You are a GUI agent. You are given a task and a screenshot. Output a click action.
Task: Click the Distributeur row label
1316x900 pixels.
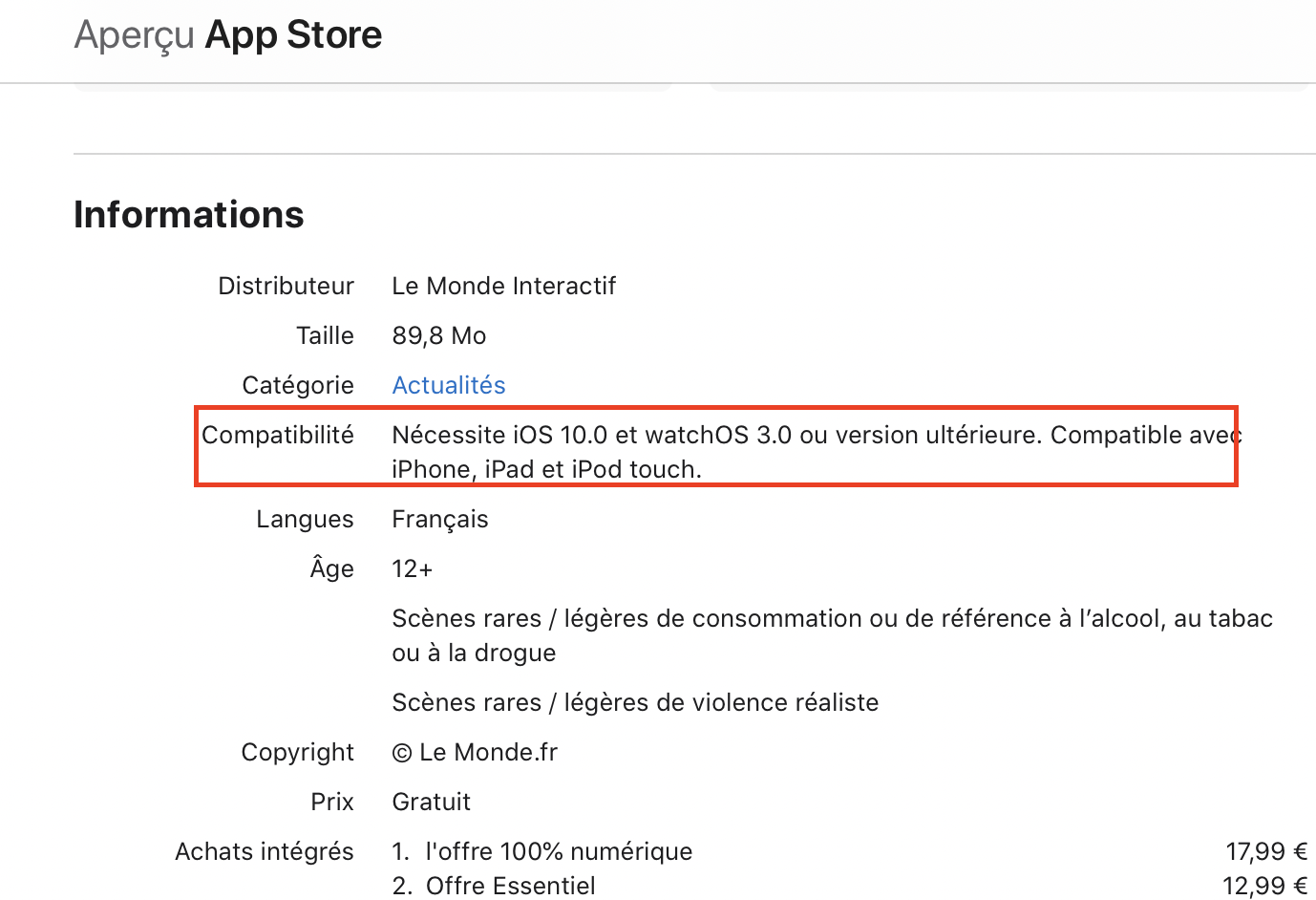coord(286,286)
